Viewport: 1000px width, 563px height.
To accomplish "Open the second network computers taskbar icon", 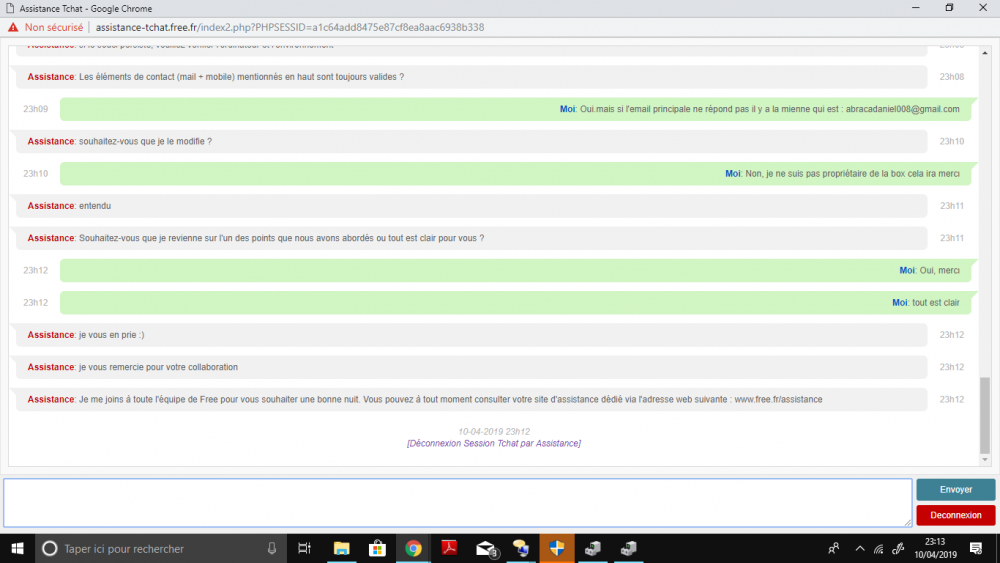I will (628, 548).
